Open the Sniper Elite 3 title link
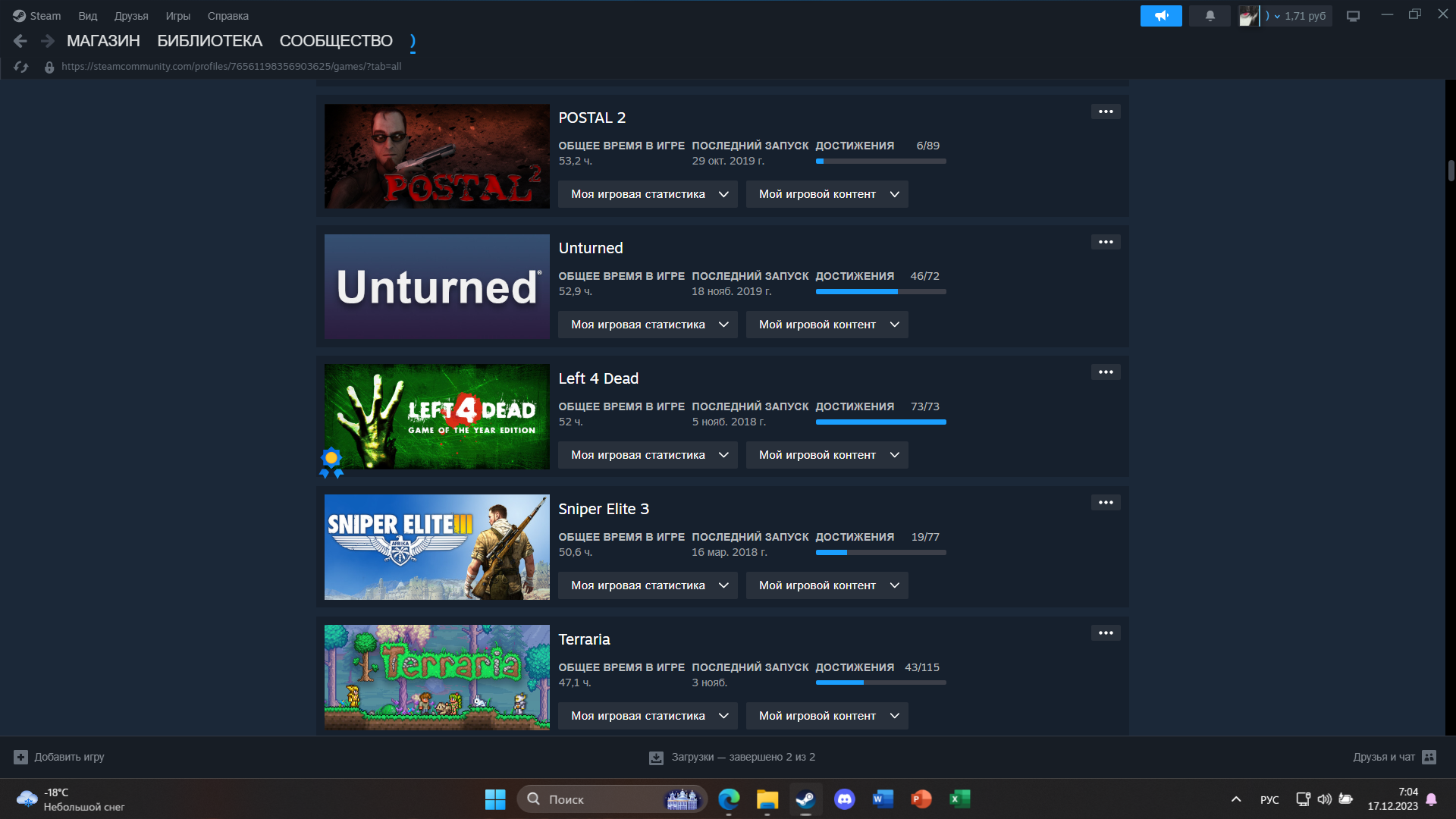The height and width of the screenshot is (819, 1456). coord(604,509)
